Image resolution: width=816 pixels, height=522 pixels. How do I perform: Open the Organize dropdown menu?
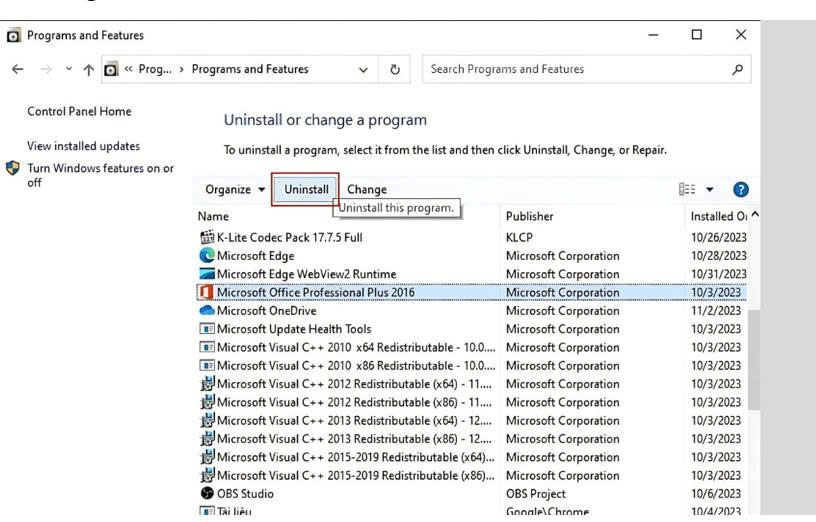[235, 189]
